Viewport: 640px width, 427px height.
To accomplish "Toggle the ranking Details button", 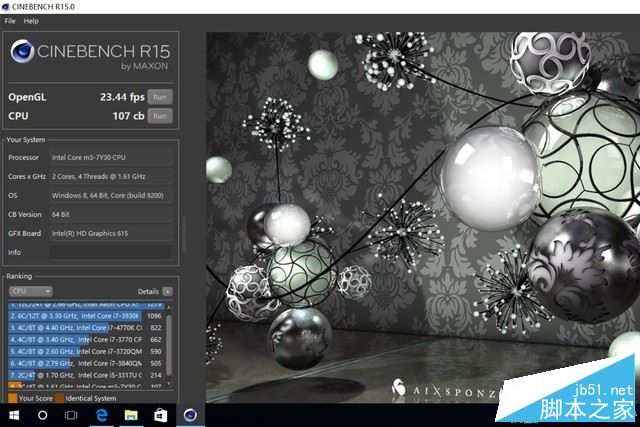I will [168, 291].
